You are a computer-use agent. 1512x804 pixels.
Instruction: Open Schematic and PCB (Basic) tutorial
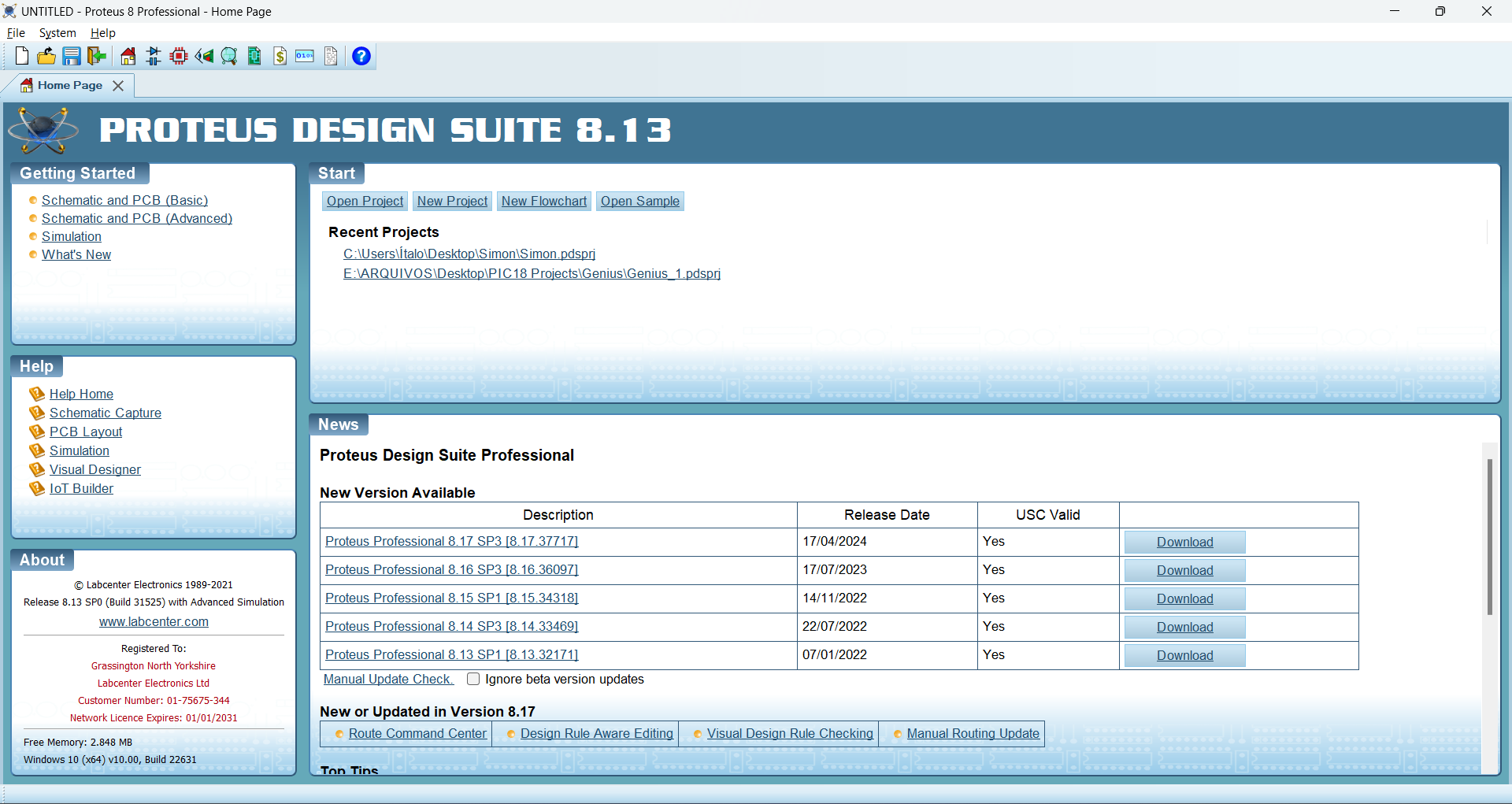click(x=125, y=200)
